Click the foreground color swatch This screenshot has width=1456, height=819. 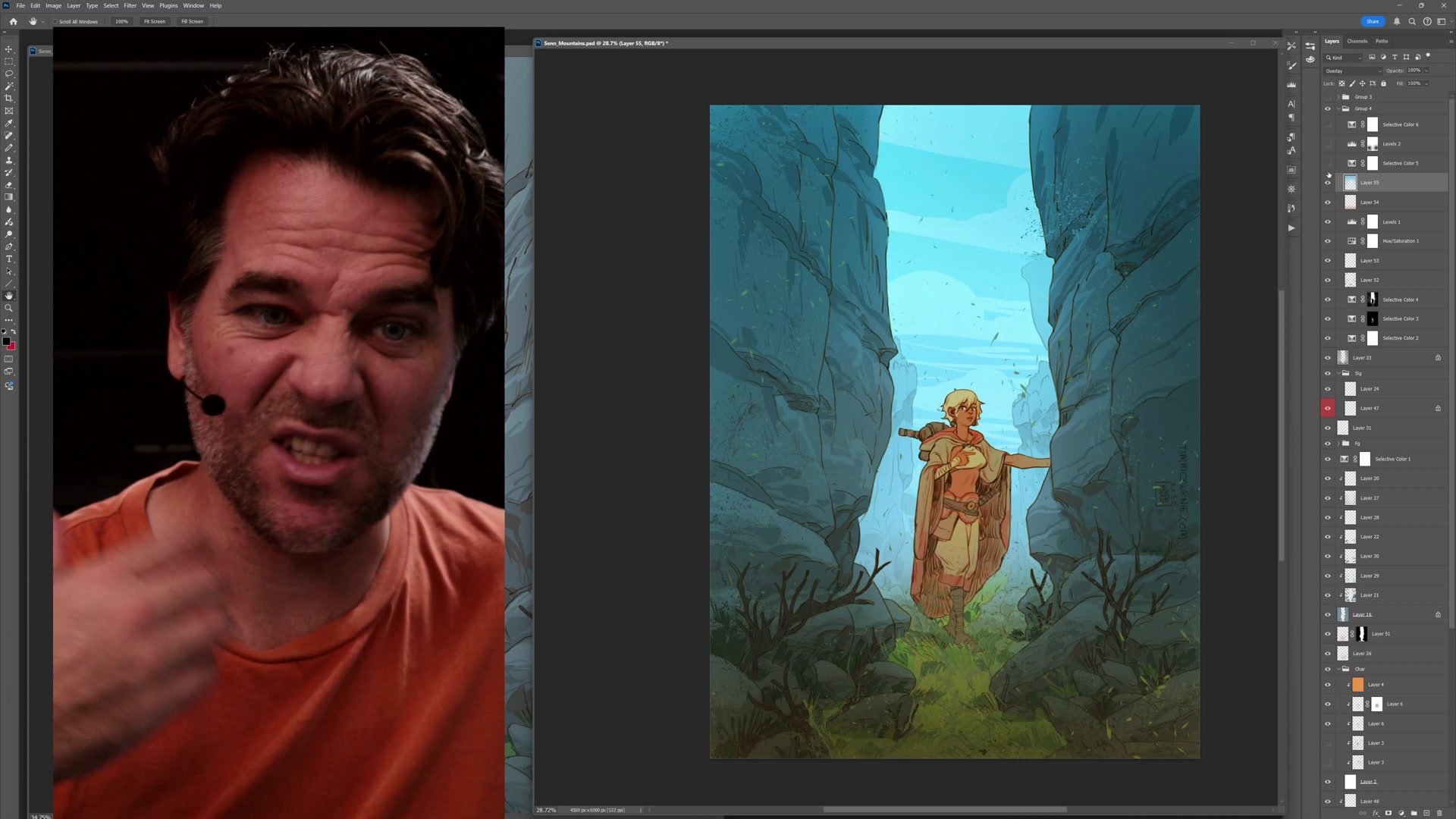click(6, 341)
